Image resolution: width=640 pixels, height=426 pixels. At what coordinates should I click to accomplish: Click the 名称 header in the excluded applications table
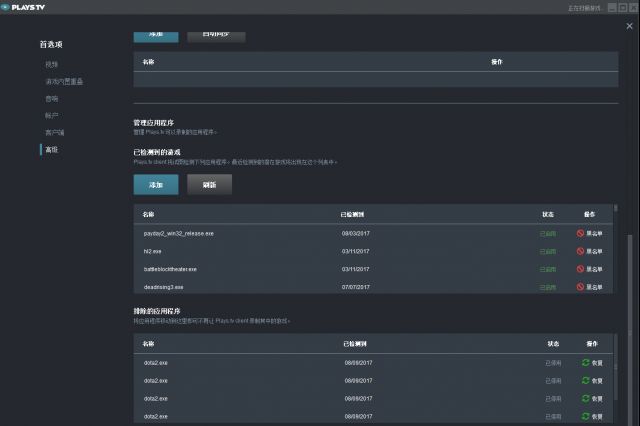(x=148, y=344)
